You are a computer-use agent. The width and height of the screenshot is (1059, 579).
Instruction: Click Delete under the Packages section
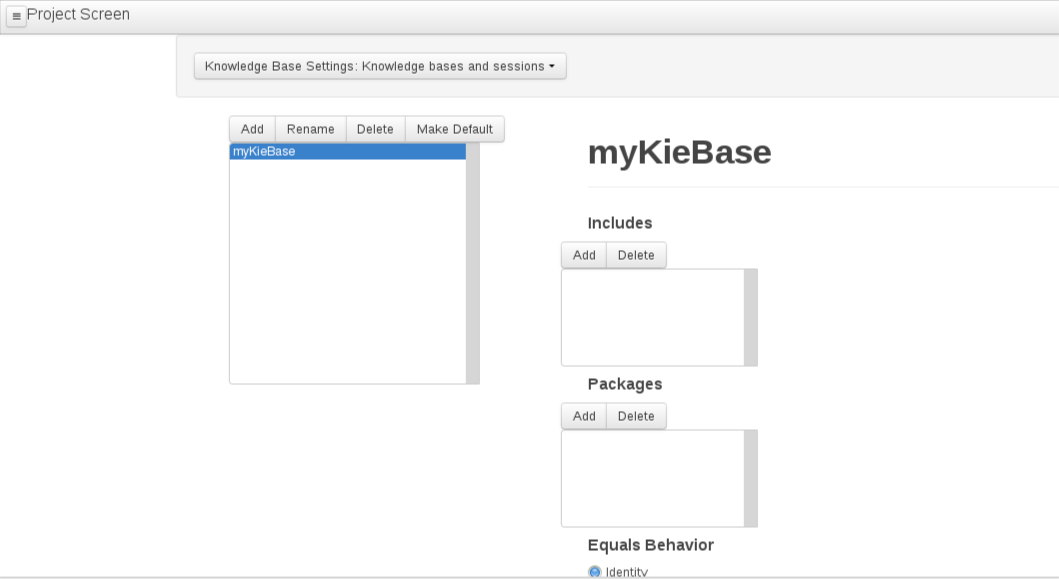click(x=636, y=416)
